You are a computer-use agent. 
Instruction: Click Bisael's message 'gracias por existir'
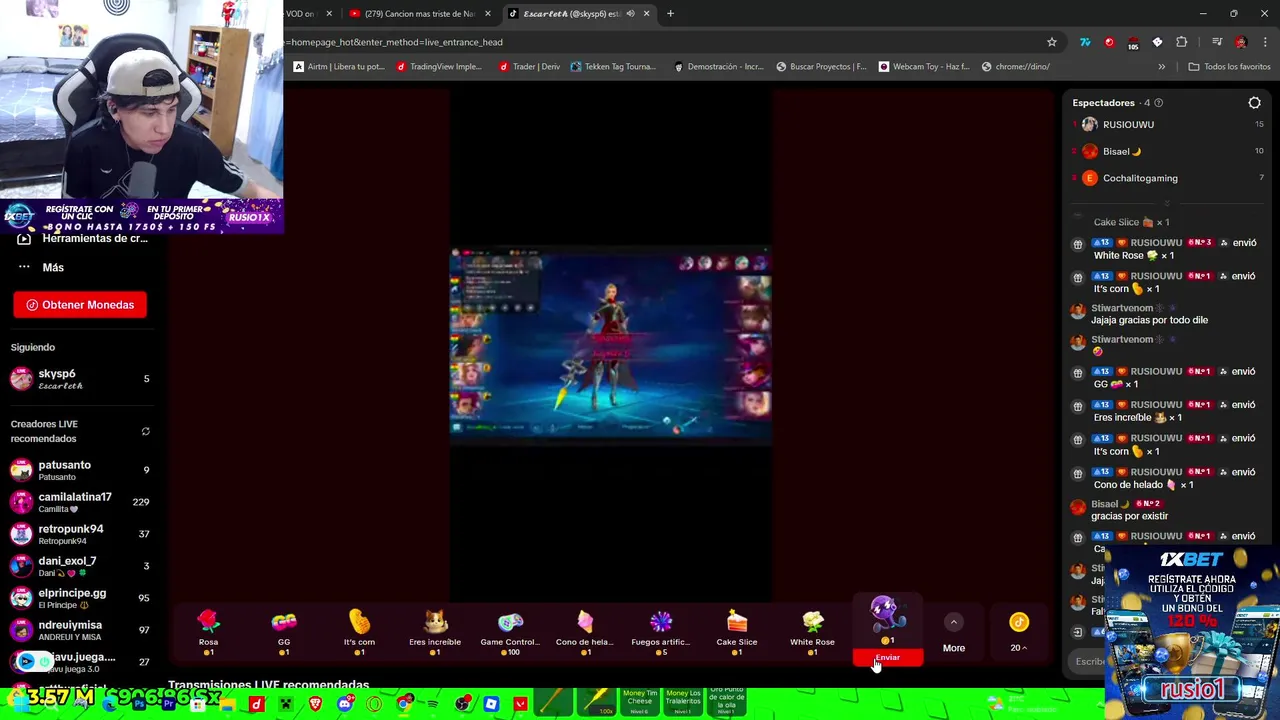(x=1129, y=516)
